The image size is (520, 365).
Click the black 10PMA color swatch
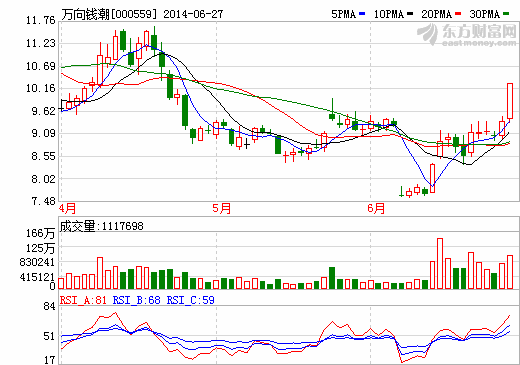click(410, 14)
